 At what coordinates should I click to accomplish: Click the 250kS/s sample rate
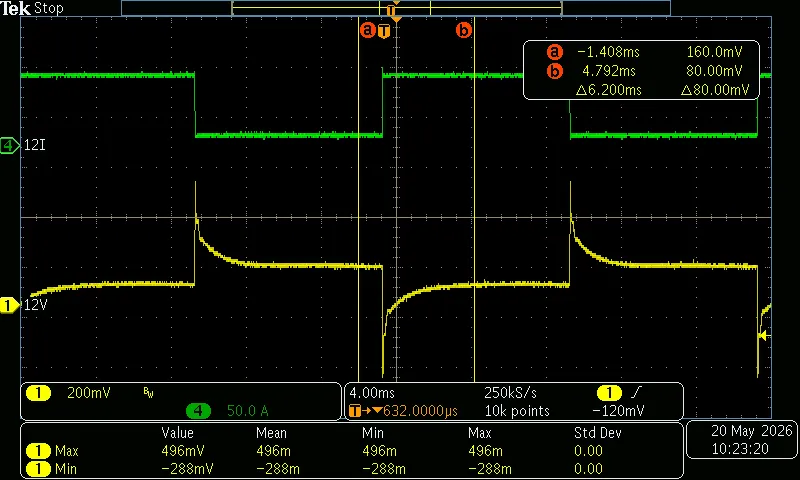click(x=510, y=393)
